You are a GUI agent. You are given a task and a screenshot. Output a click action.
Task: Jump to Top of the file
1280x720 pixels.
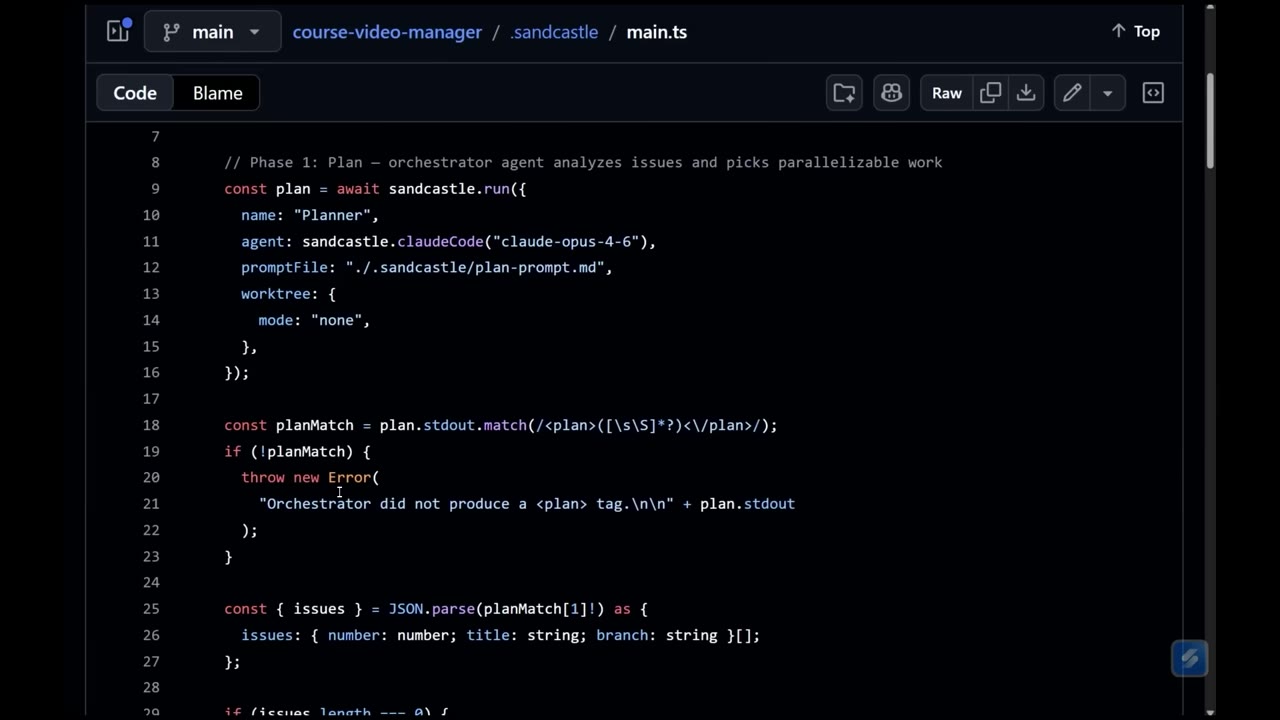point(1135,32)
